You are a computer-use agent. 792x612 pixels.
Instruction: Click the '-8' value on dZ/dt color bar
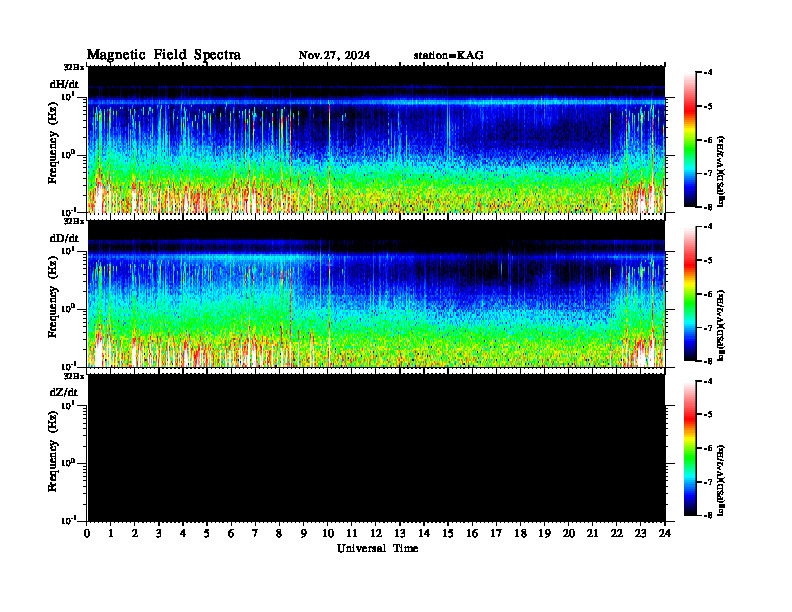click(708, 515)
